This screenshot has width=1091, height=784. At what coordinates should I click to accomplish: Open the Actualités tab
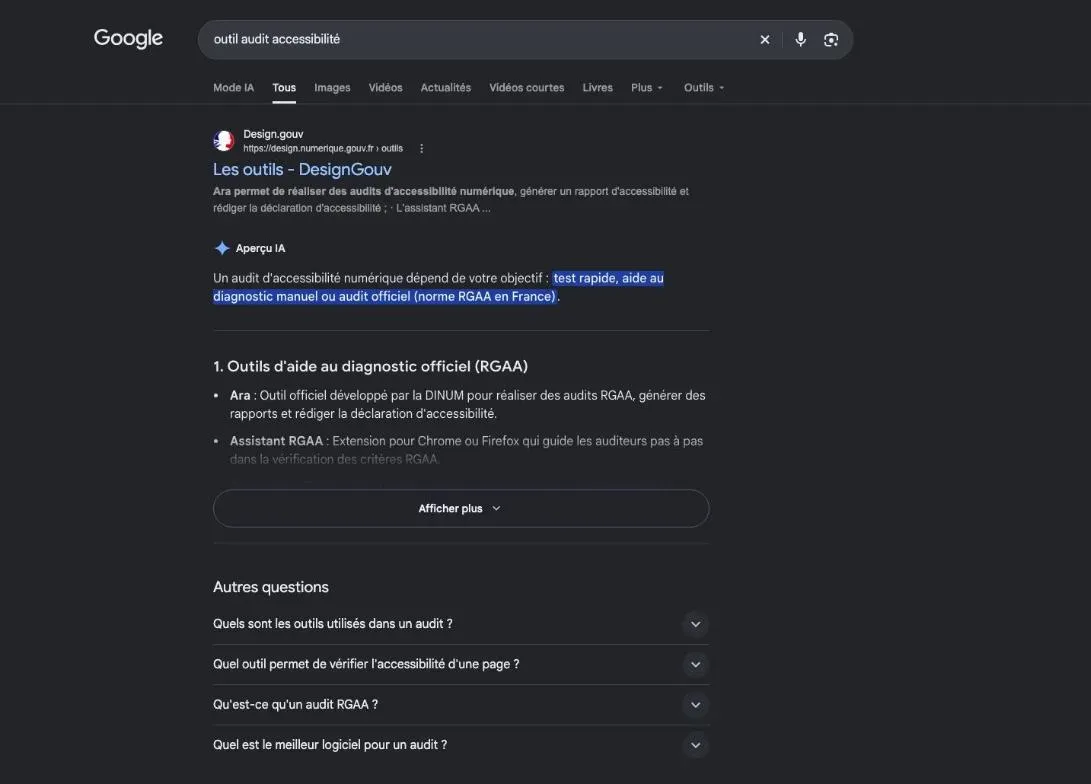click(445, 88)
